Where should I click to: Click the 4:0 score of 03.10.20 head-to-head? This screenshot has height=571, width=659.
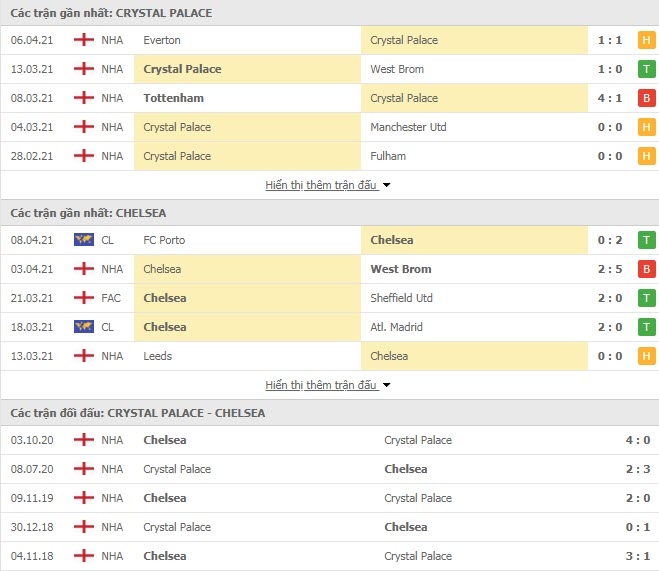[638, 440]
